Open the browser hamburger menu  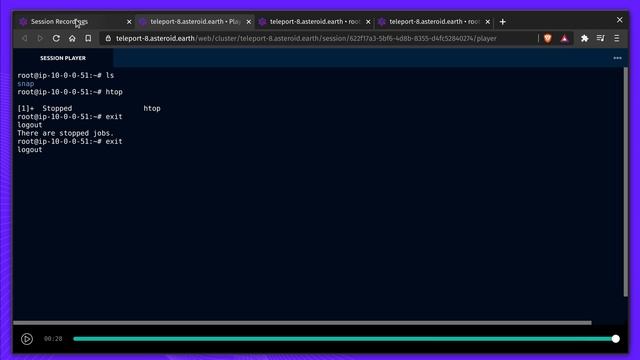pos(617,38)
